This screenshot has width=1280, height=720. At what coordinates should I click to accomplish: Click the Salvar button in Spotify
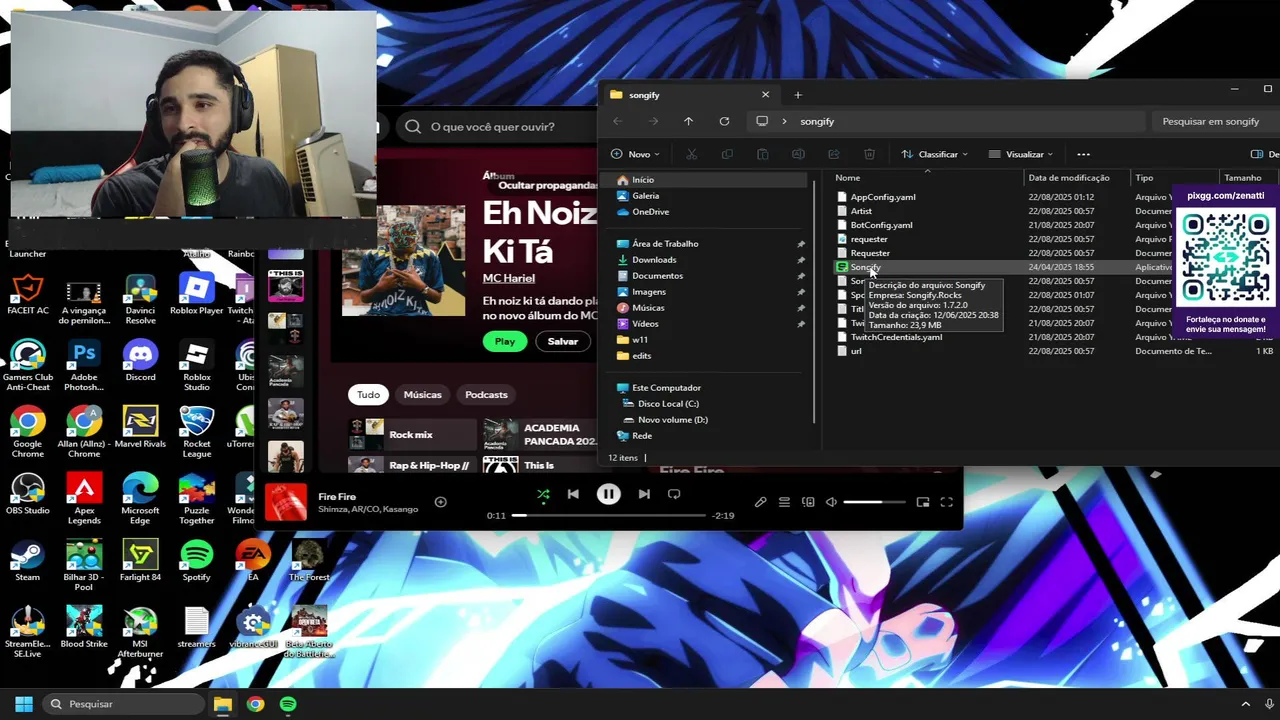point(563,341)
